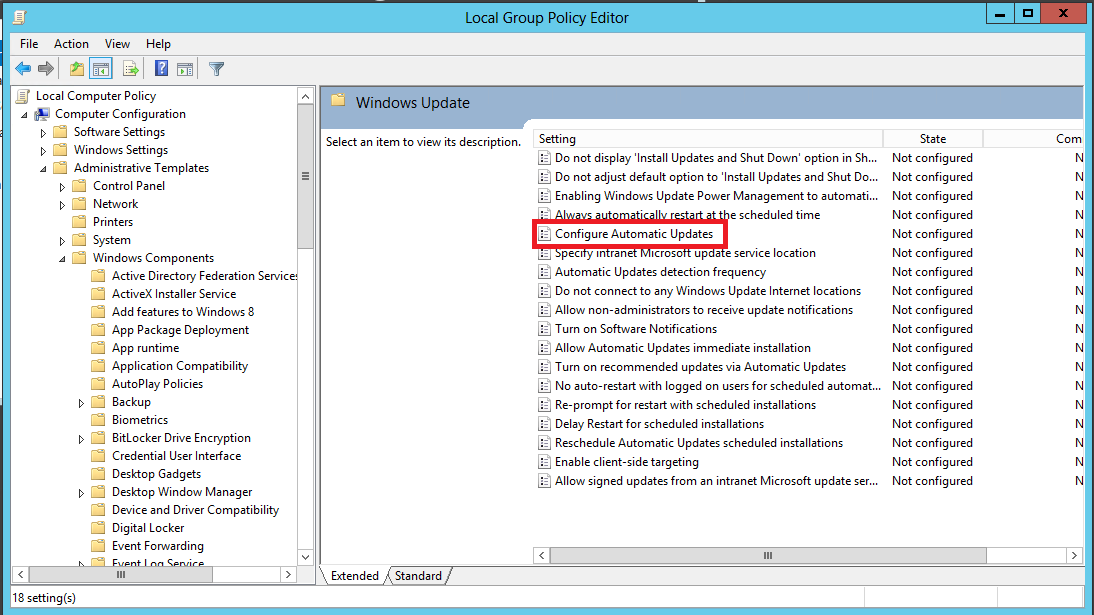Select the App Package Deployment tree item
The height and width of the screenshot is (615, 1094).
pos(180,330)
